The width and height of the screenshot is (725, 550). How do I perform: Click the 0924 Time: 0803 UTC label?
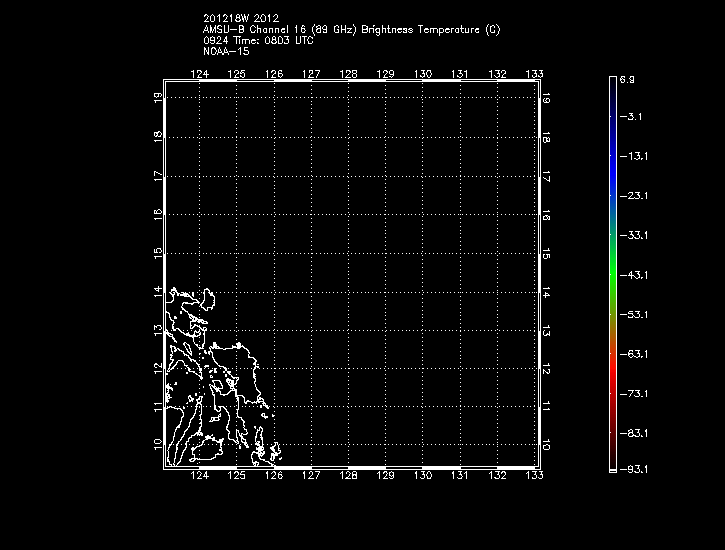click(x=246, y=41)
